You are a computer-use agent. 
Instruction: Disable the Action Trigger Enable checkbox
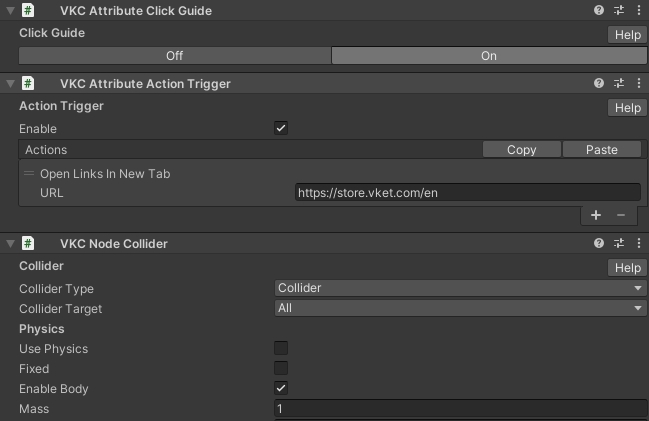pyautogui.click(x=281, y=129)
